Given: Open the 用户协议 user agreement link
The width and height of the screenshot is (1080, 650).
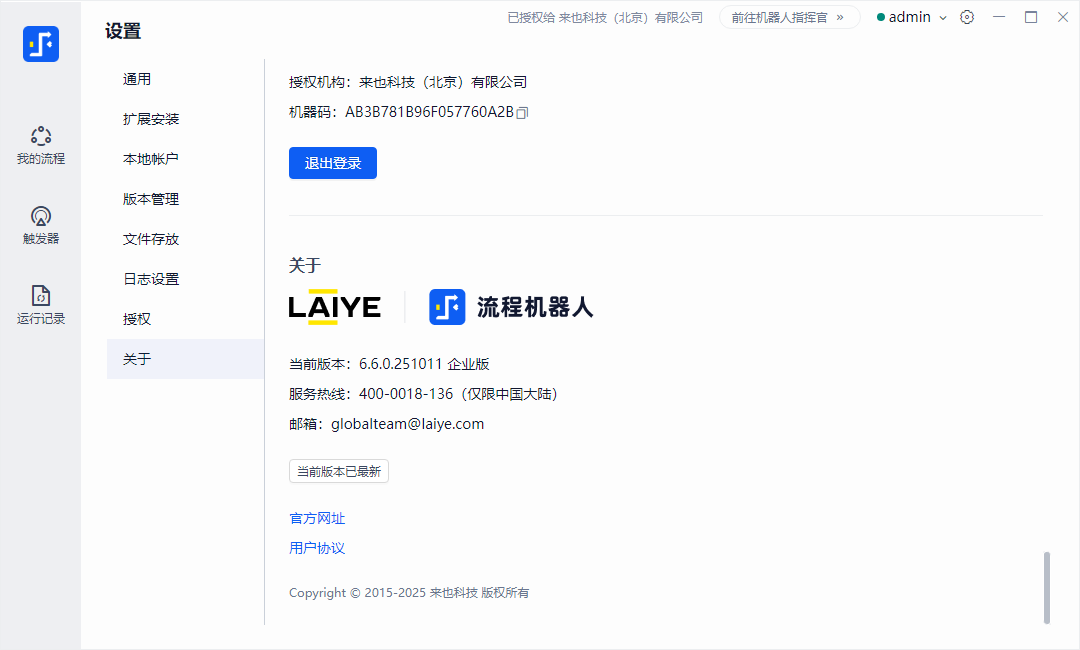Looking at the screenshot, I should 317,548.
